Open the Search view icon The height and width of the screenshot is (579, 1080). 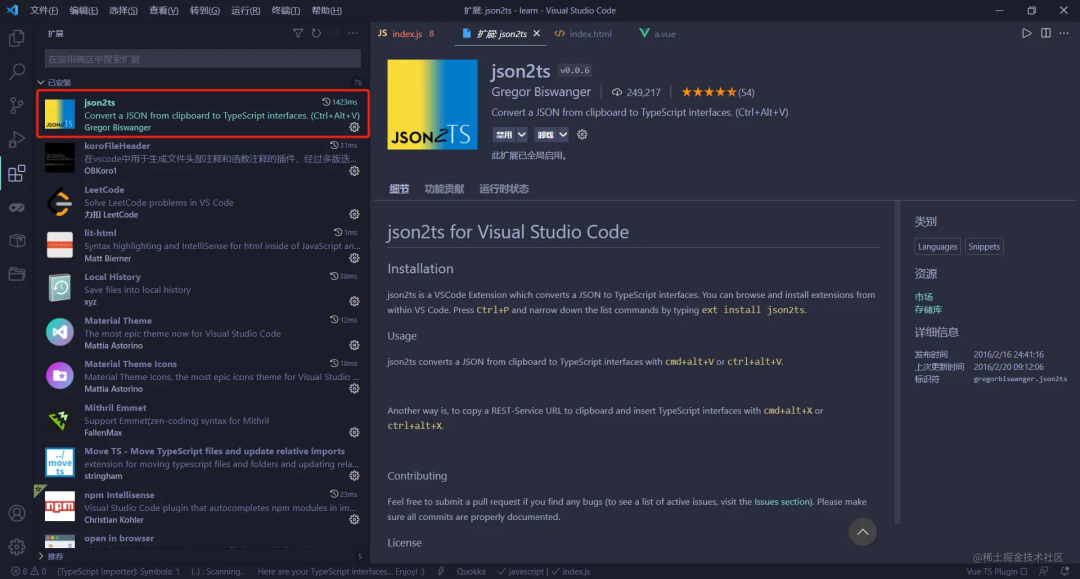point(17,72)
